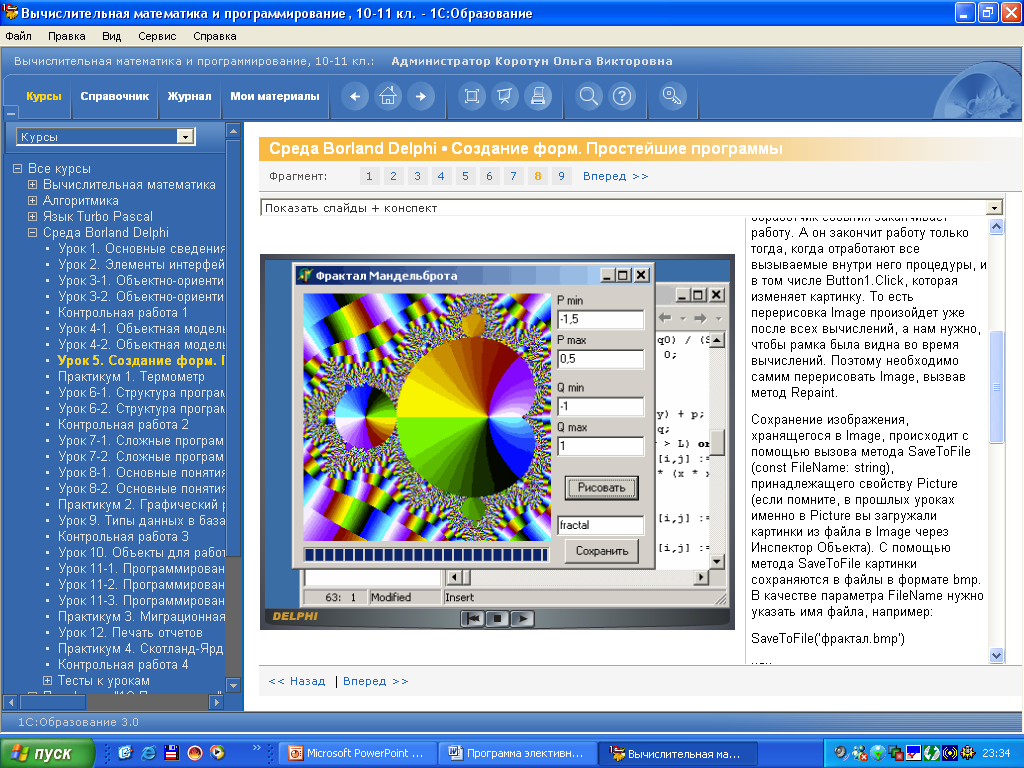Toggle fullscreen view icon
The width and height of the screenshot is (1024, 768).
[472, 97]
